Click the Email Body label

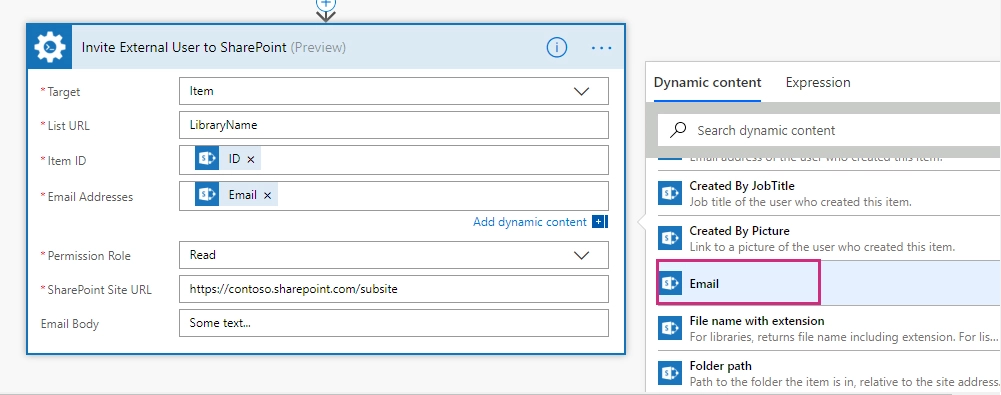click(x=70, y=324)
